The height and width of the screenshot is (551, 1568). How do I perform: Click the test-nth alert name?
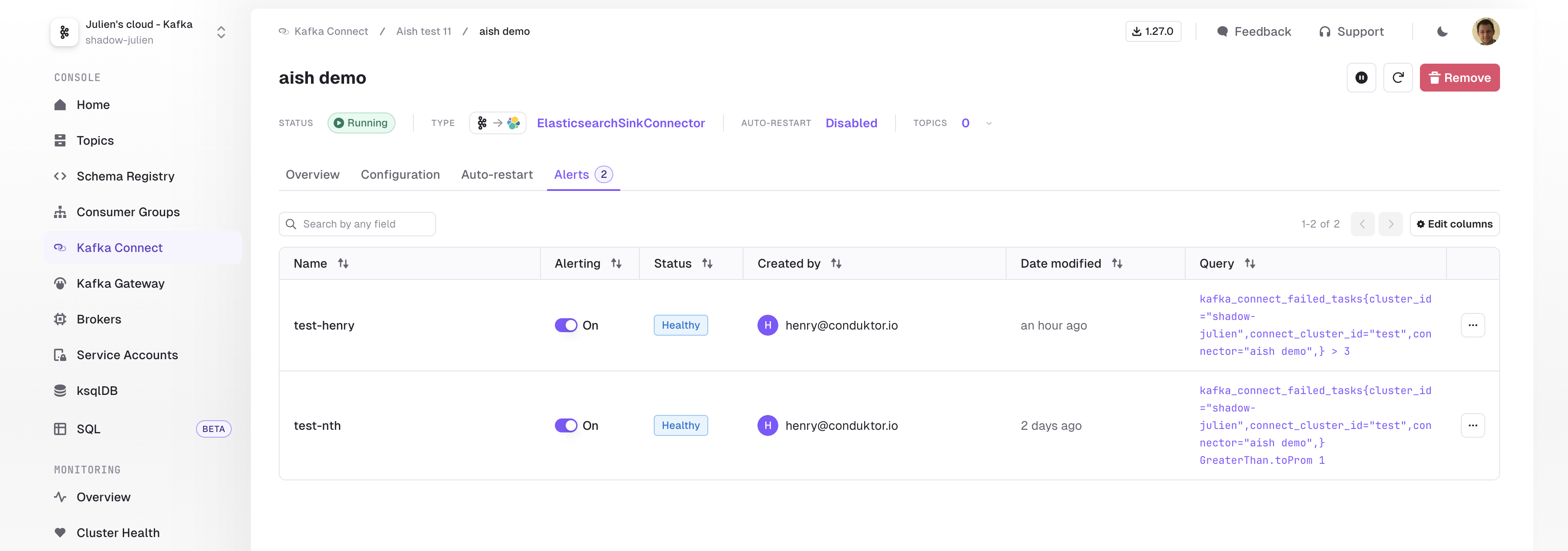coord(317,425)
